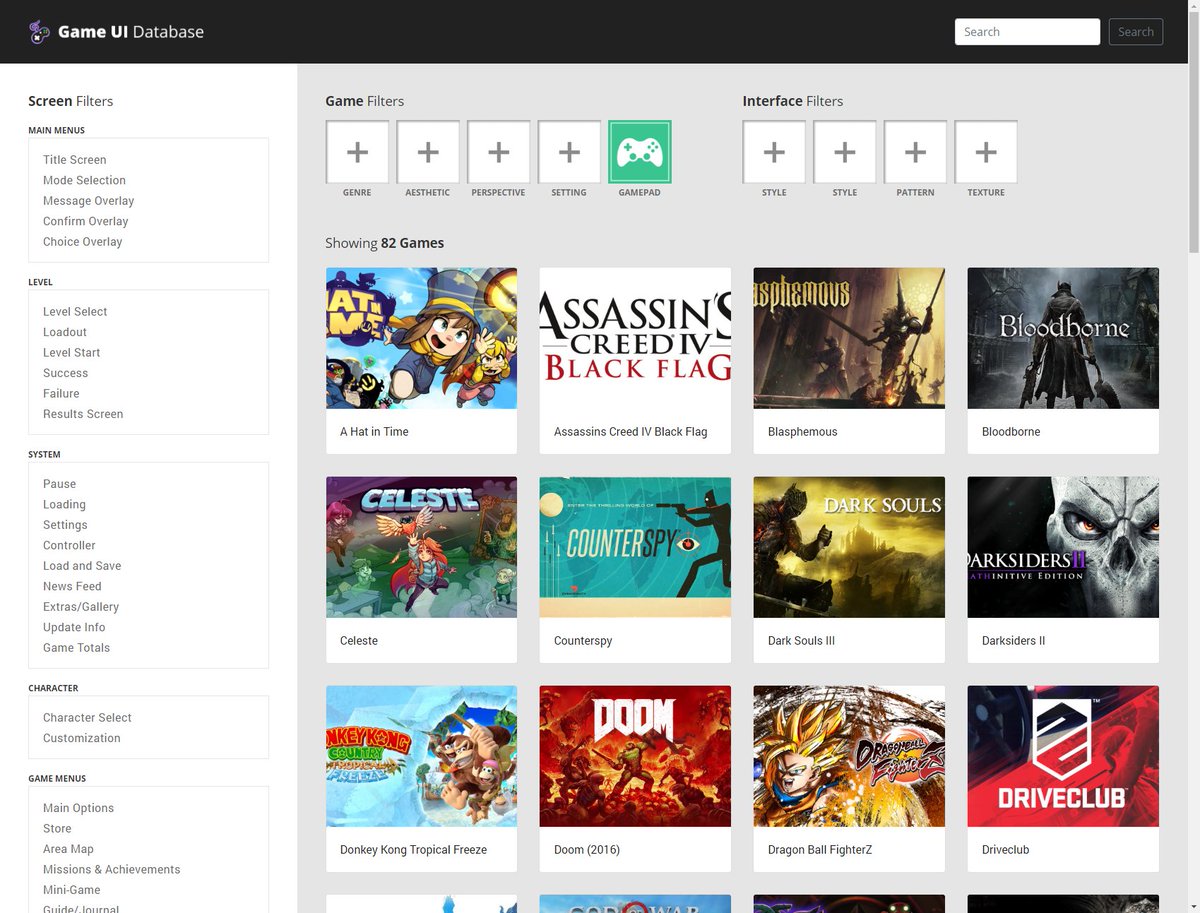Select the Missions & Achievements filter
The width and height of the screenshot is (1200, 913).
click(112, 870)
